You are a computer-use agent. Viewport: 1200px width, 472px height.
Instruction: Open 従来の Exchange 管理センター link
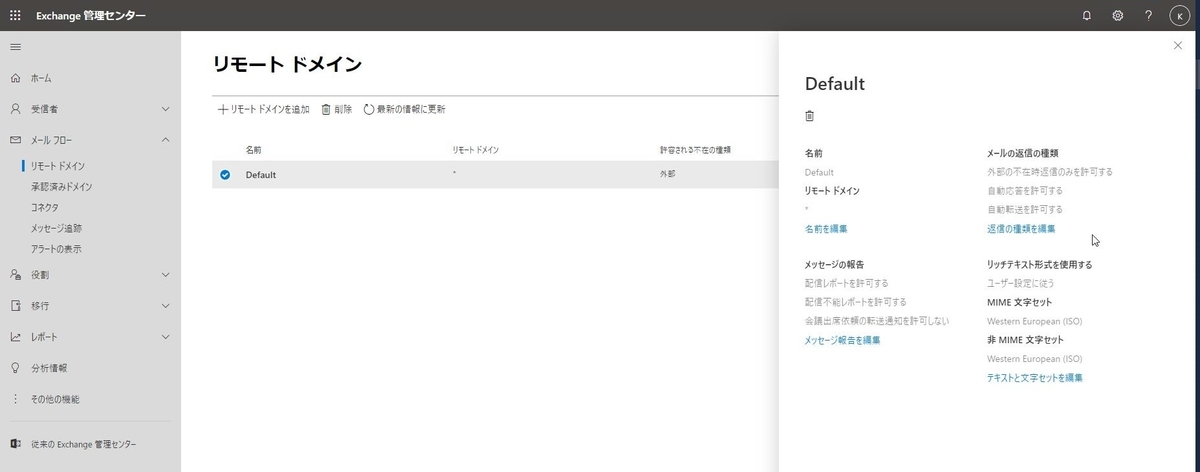point(83,444)
